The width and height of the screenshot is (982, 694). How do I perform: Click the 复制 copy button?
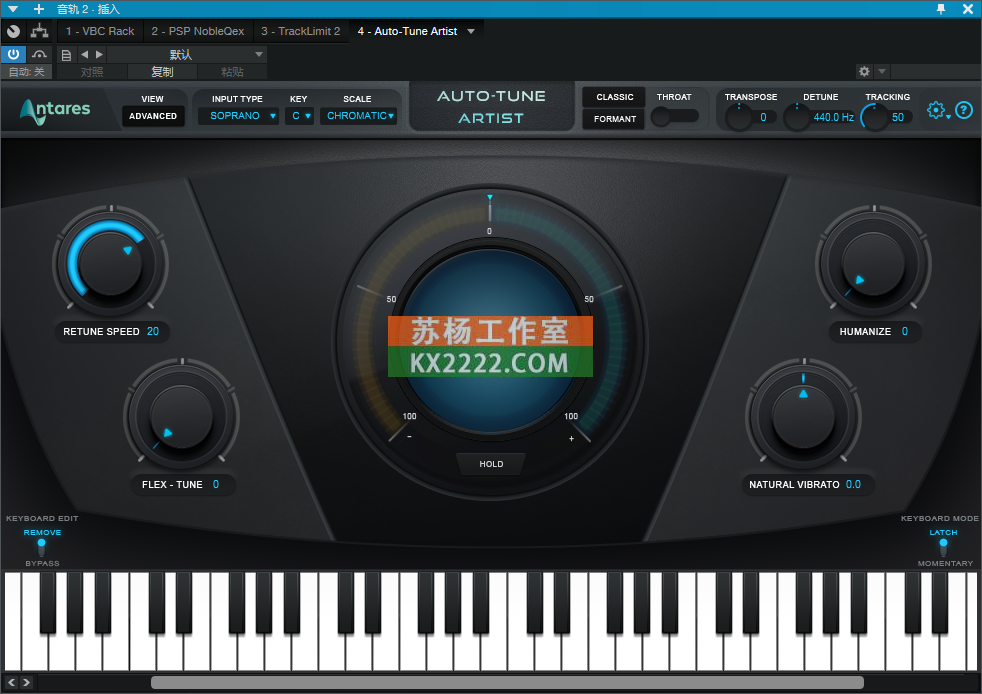[x=162, y=72]
